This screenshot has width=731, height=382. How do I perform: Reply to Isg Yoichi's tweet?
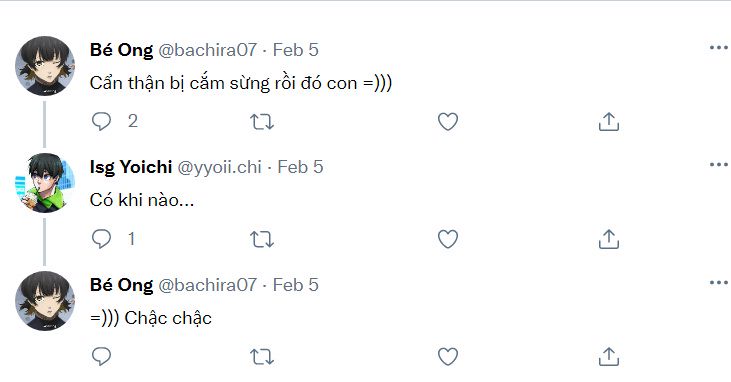pos(101,239)
